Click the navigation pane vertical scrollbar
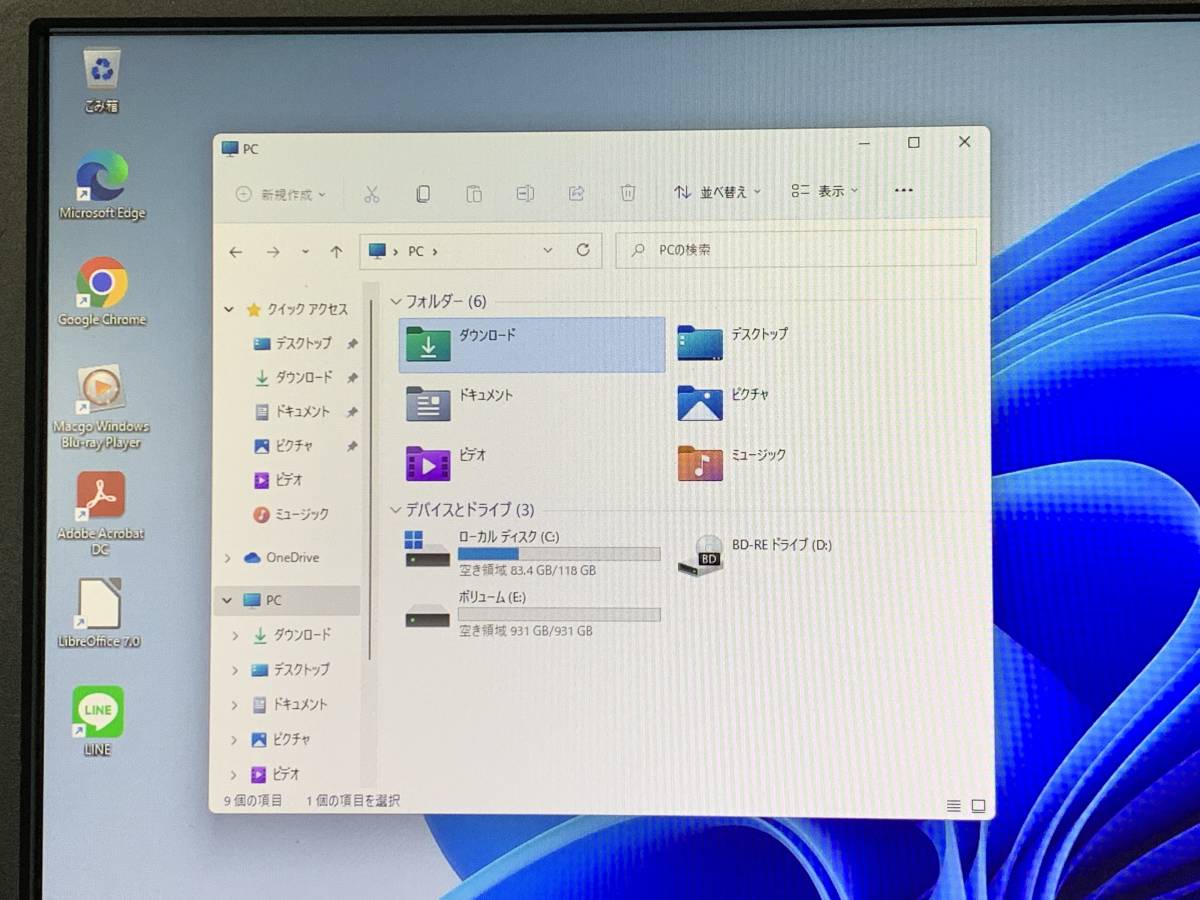This screenshot has width=1200, height=900. coord(369,480)
